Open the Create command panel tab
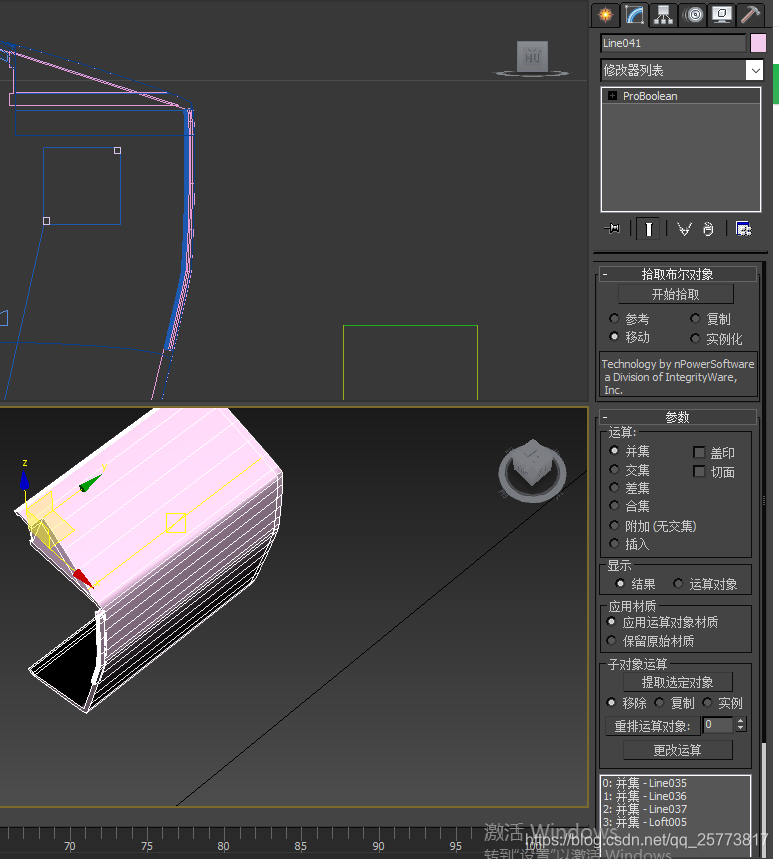Screen dimensions: 779x859 pos(605,14)
